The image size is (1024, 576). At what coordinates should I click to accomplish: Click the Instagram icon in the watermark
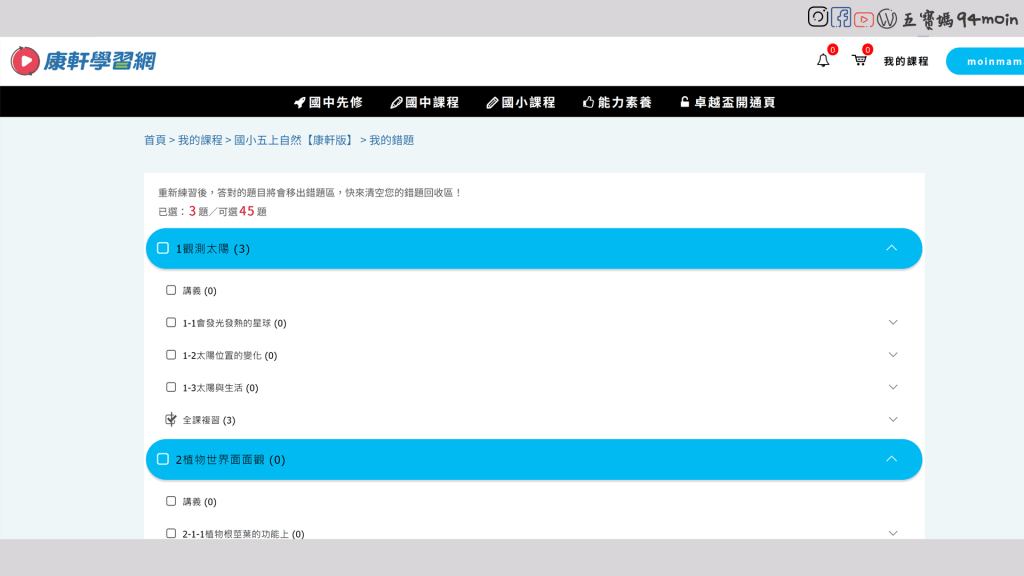tap(818, 17)
